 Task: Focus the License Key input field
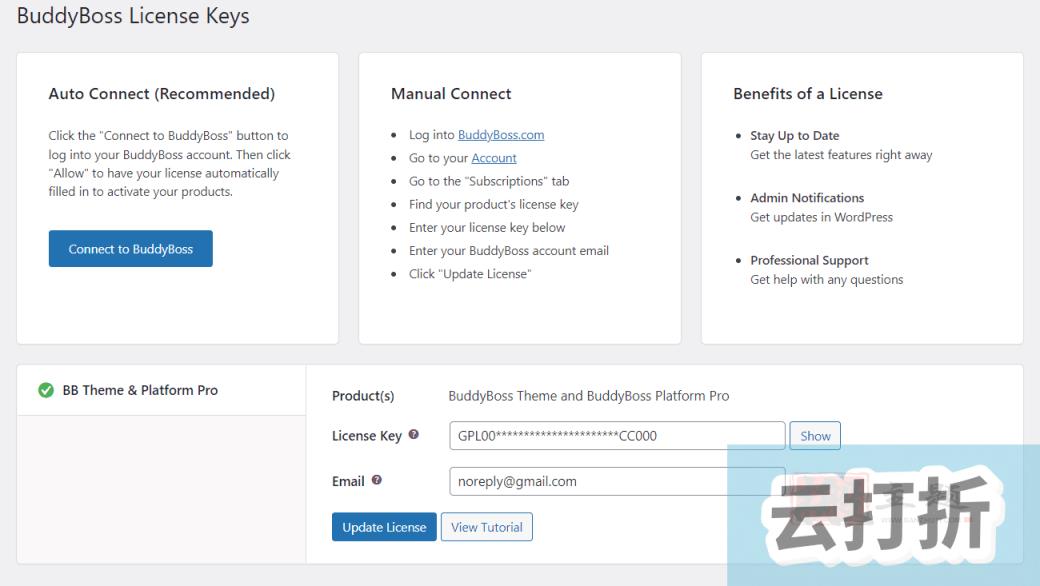617,436
